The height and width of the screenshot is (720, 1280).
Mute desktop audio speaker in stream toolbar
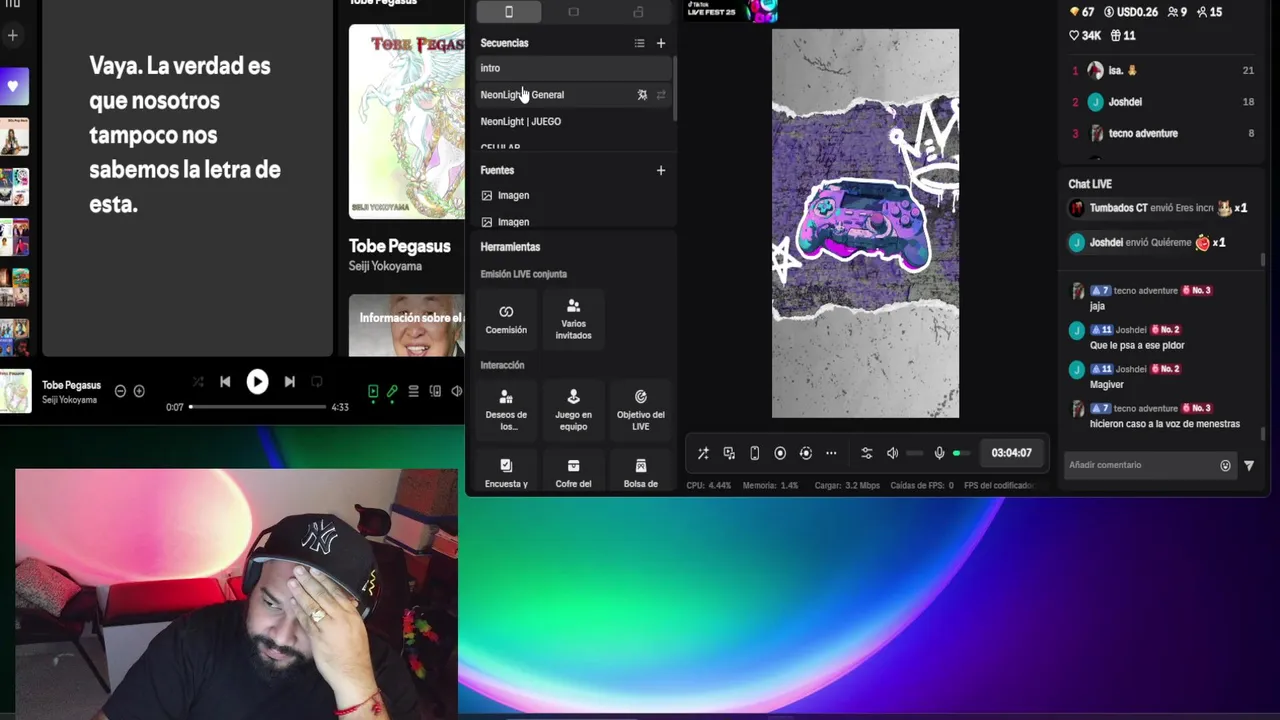[893, 453]
